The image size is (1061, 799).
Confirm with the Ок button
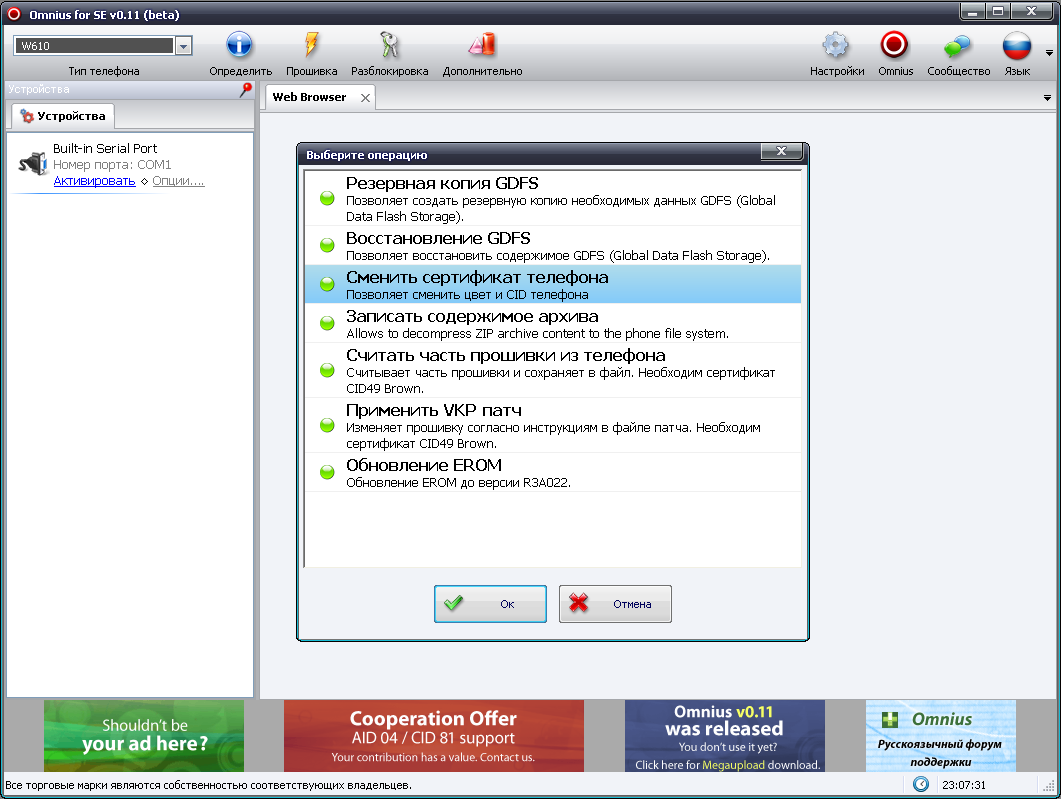pyautogui.click(x=490, y=603)
